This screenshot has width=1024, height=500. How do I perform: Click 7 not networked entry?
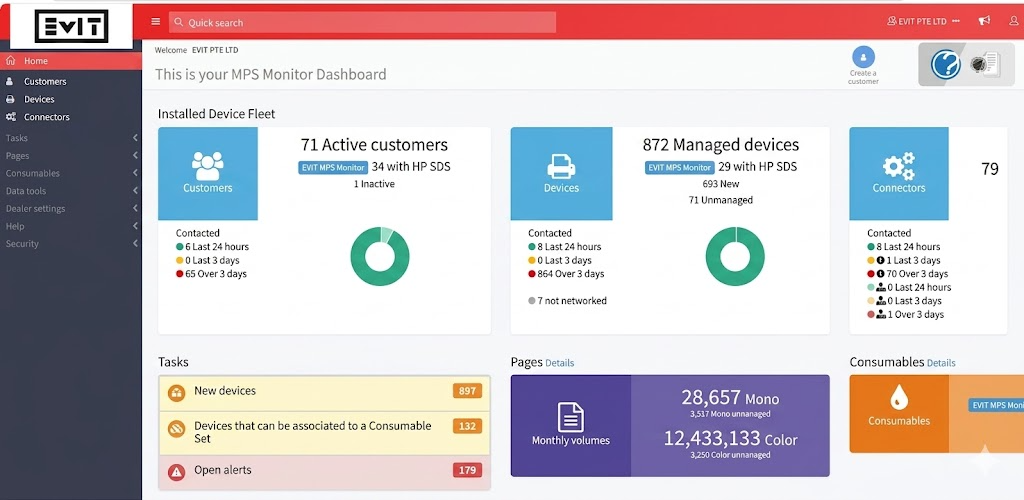(567, 301)
